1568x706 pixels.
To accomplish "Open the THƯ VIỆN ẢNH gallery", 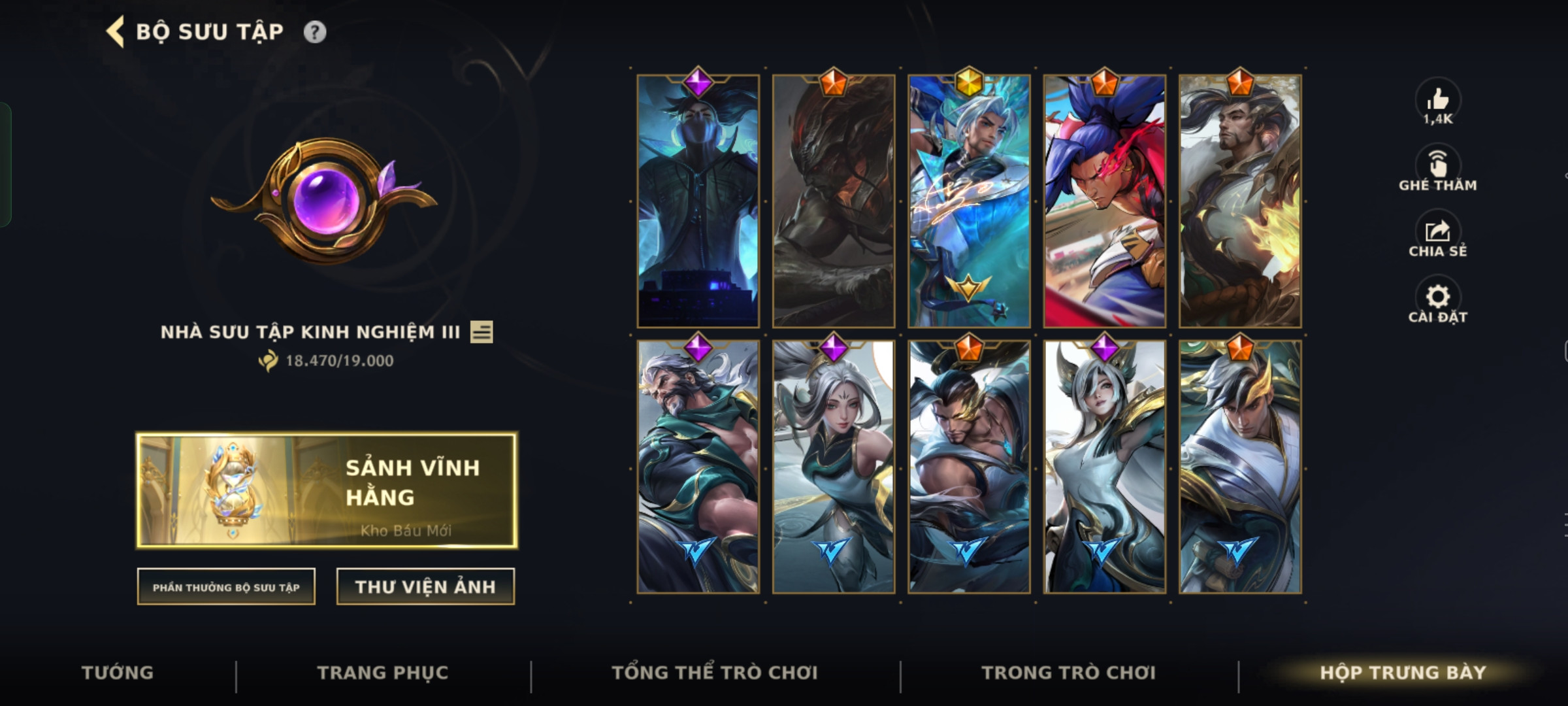I will click(425, 587).
